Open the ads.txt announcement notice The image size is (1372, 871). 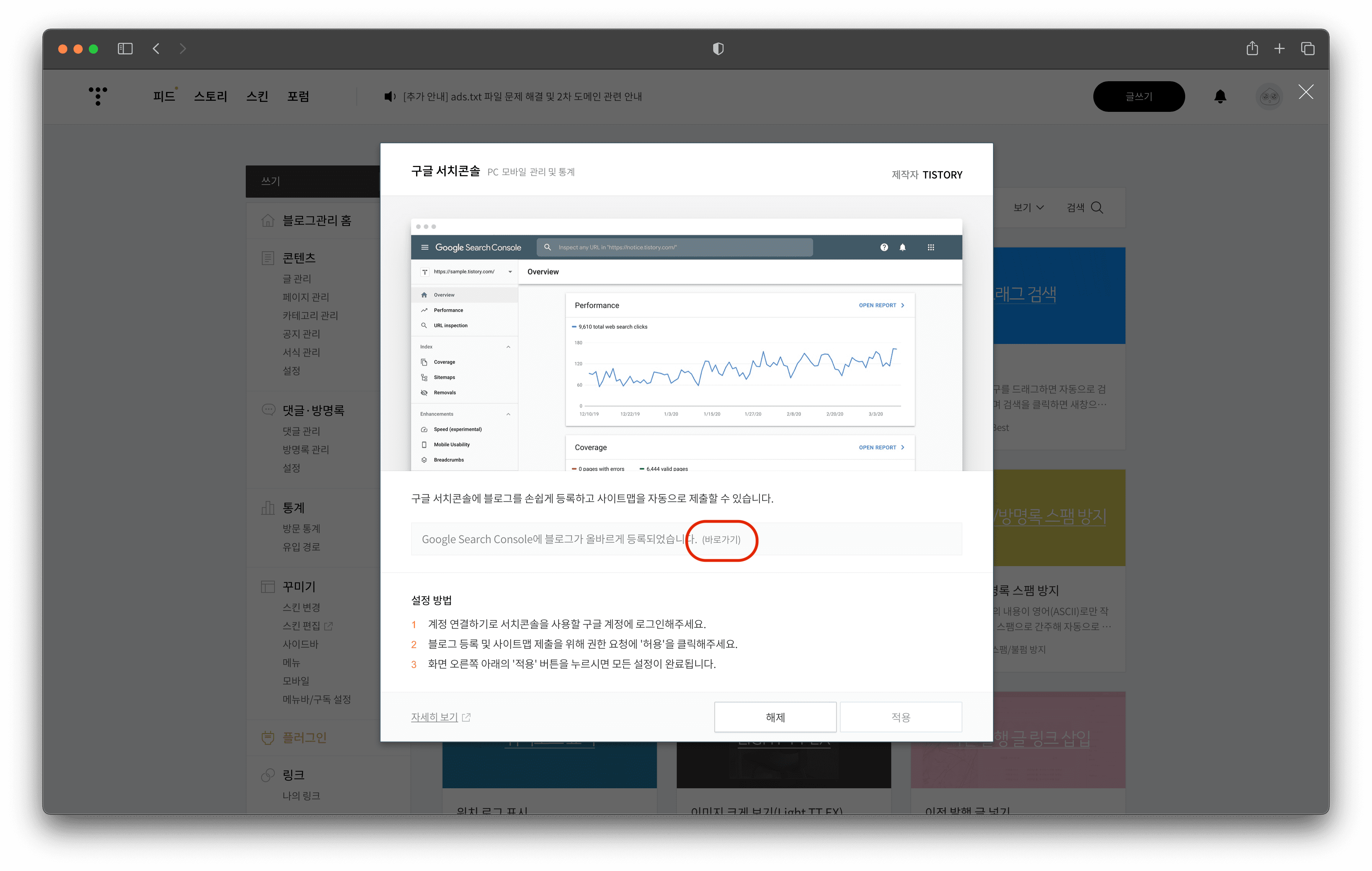(523, 97)
